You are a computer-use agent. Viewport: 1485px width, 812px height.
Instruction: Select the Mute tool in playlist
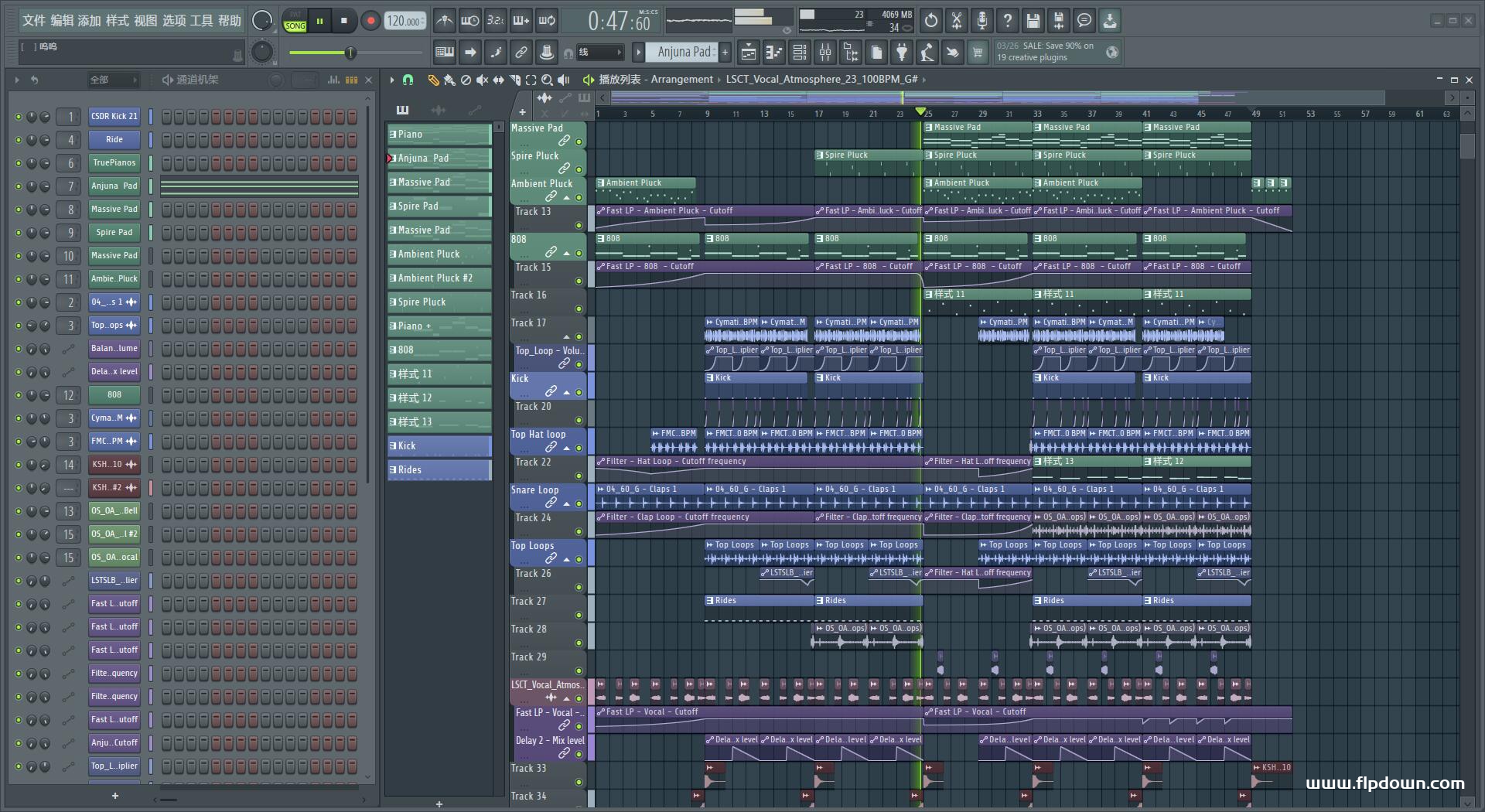tap(482, 80)
